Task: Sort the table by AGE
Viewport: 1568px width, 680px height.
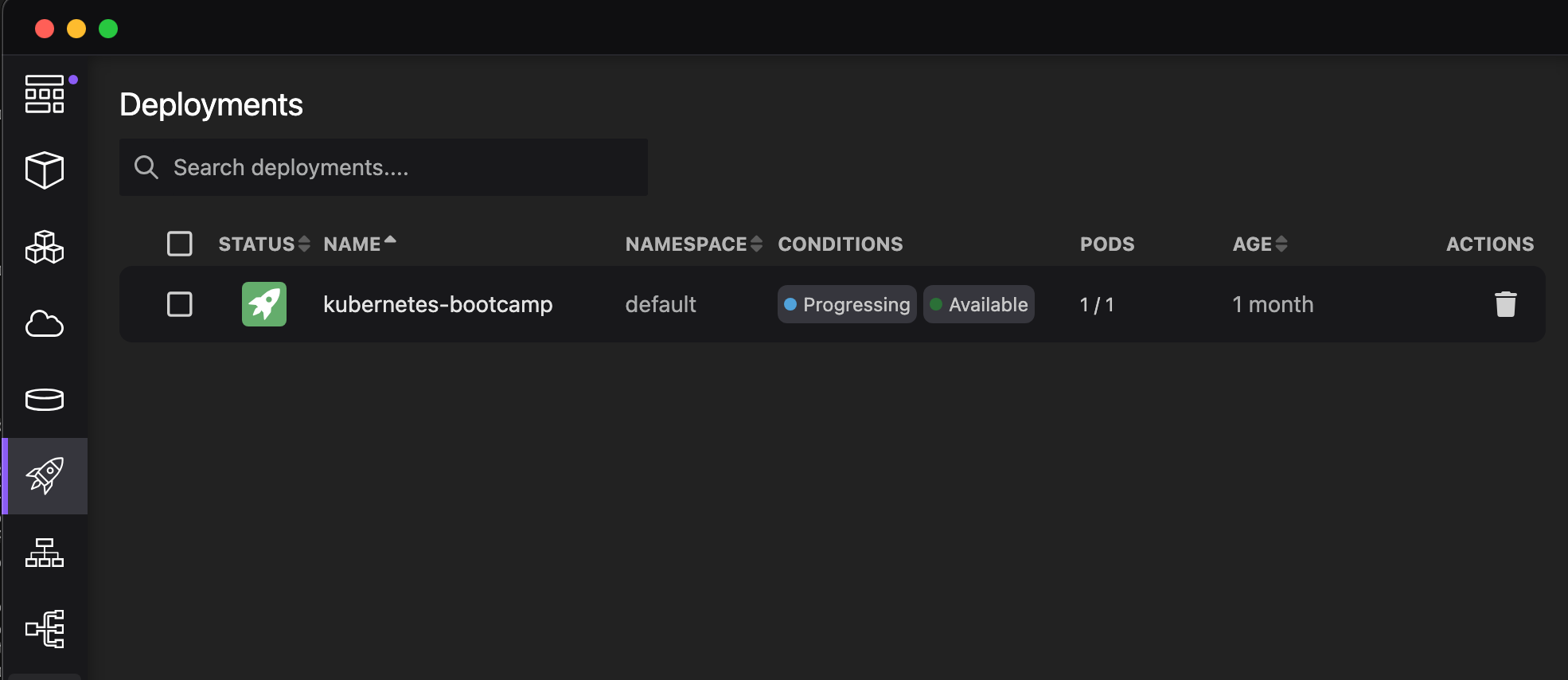Action: tap(1281, 244)
